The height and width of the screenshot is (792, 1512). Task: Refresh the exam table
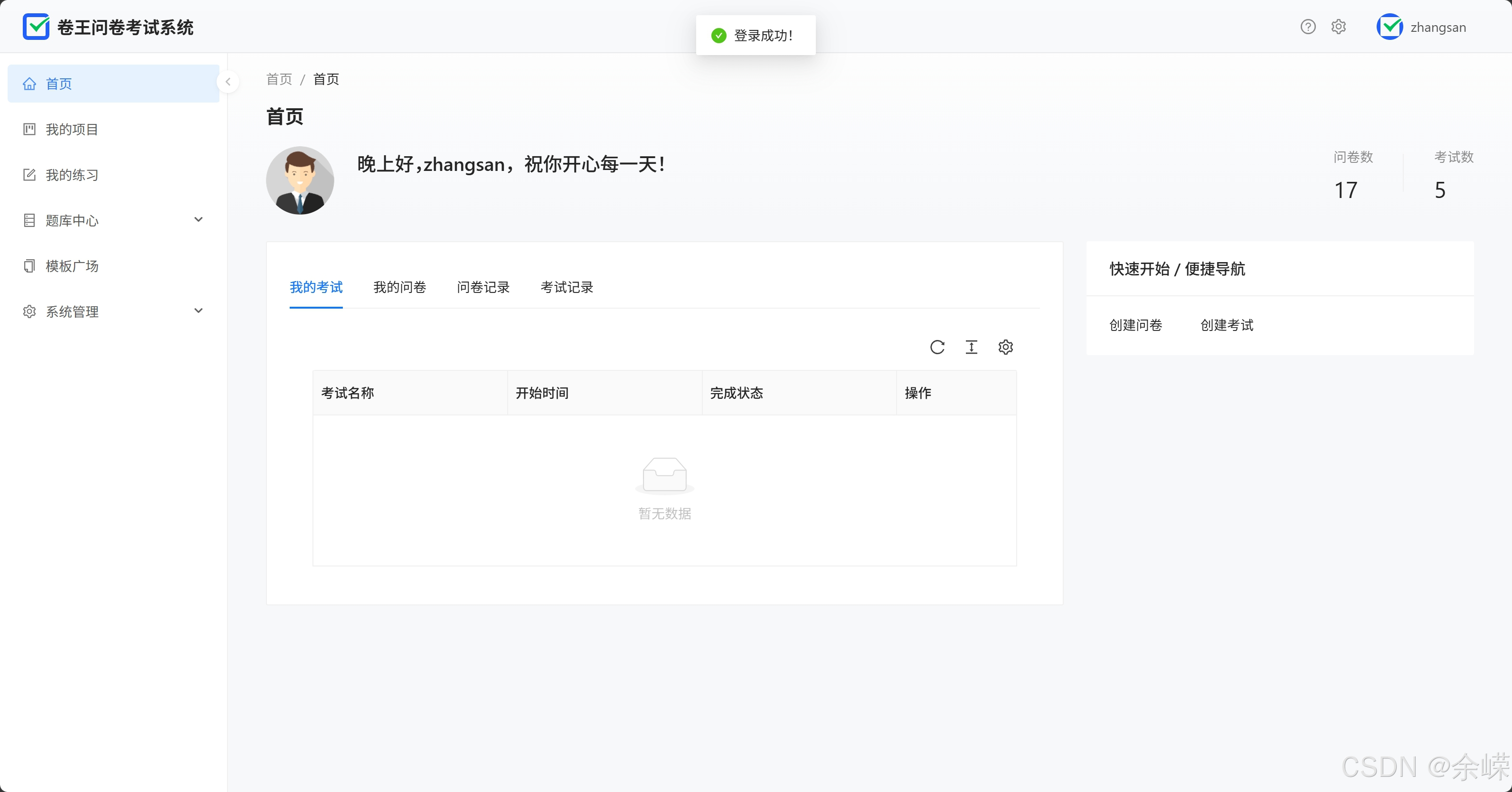coord(937,347)
